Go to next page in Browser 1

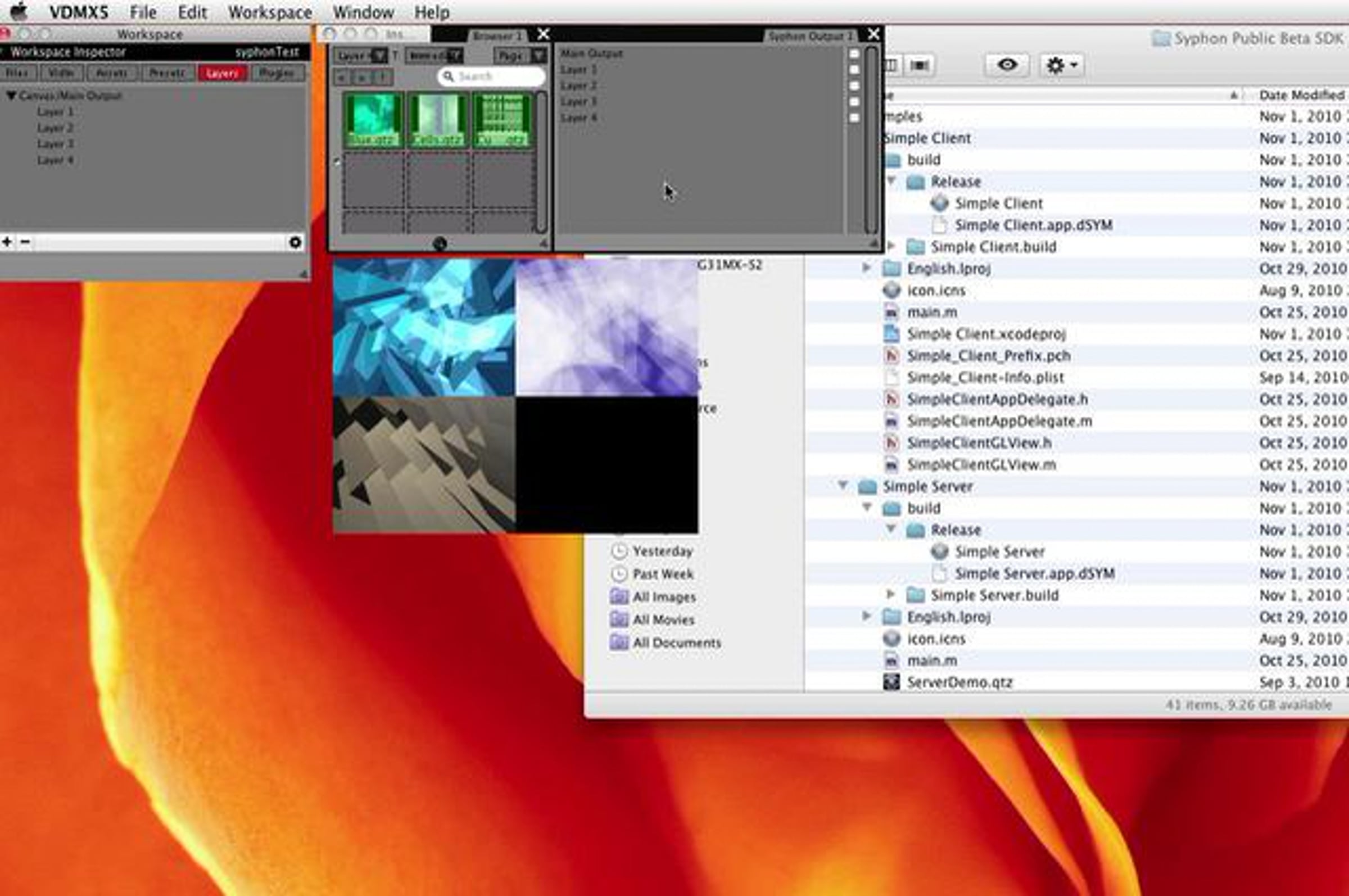click(x=363, y=76)
